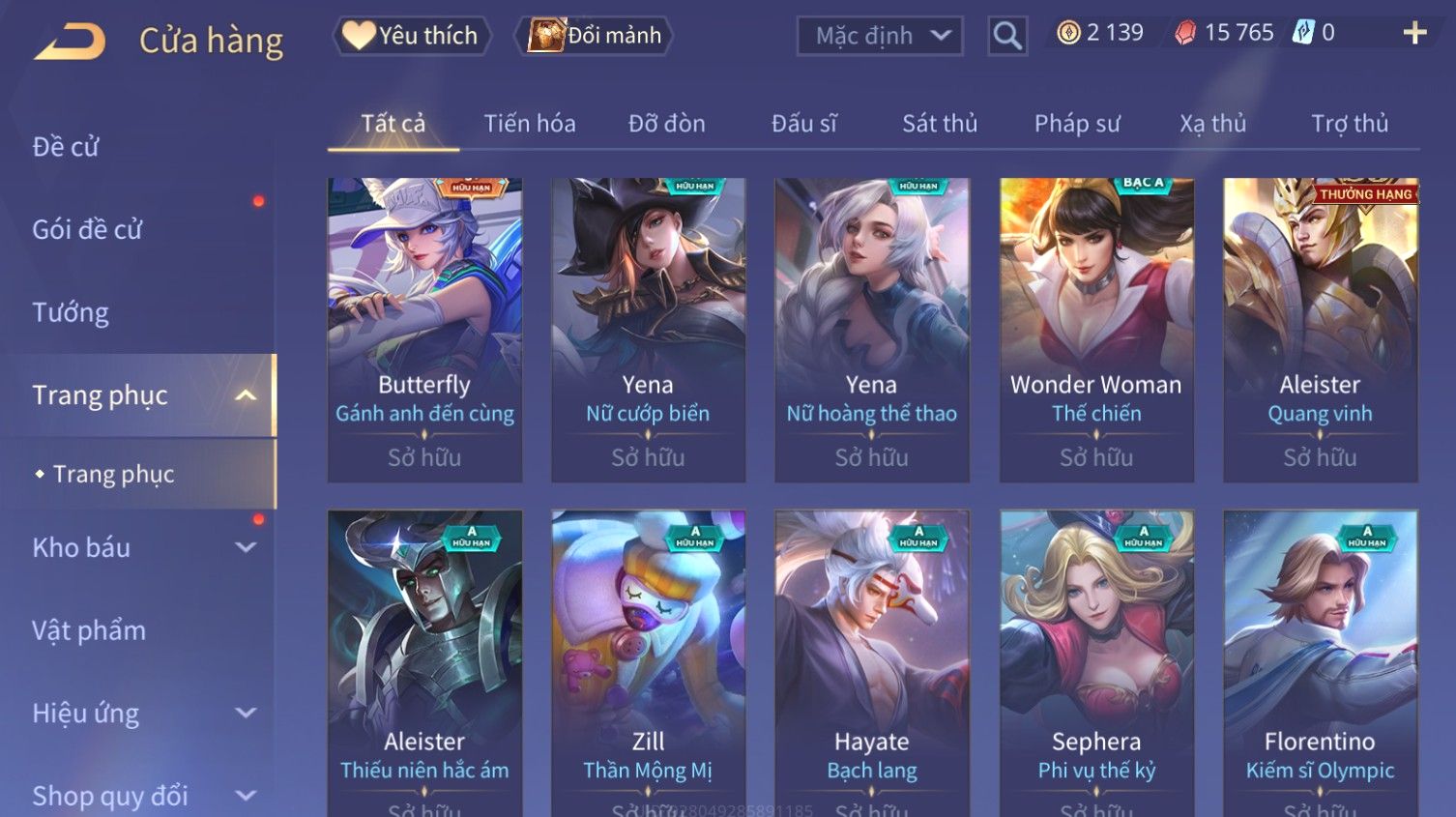
Task: Select Wonder Woman Thế chiến skin card
Action: 1096,330
